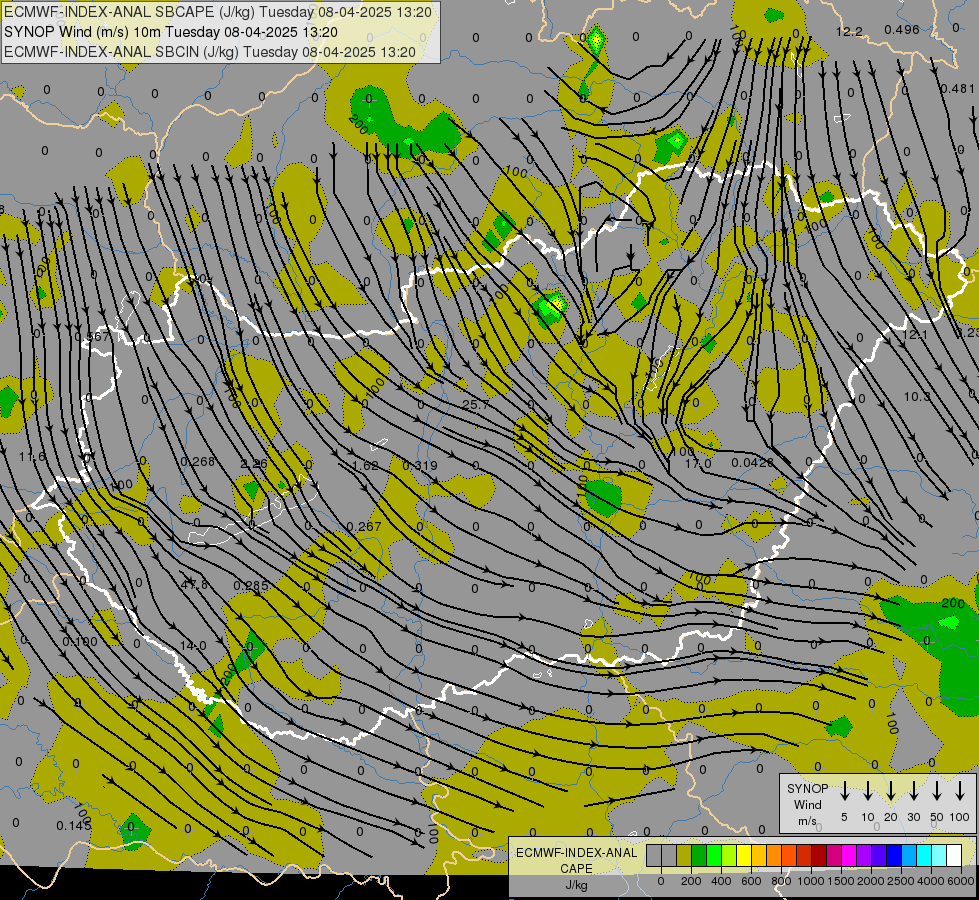Click the ECMWF-INDEX-ANAL CAPE legend label
The height and width of the screenshot is (900, 979).
(x=576, y=860)
